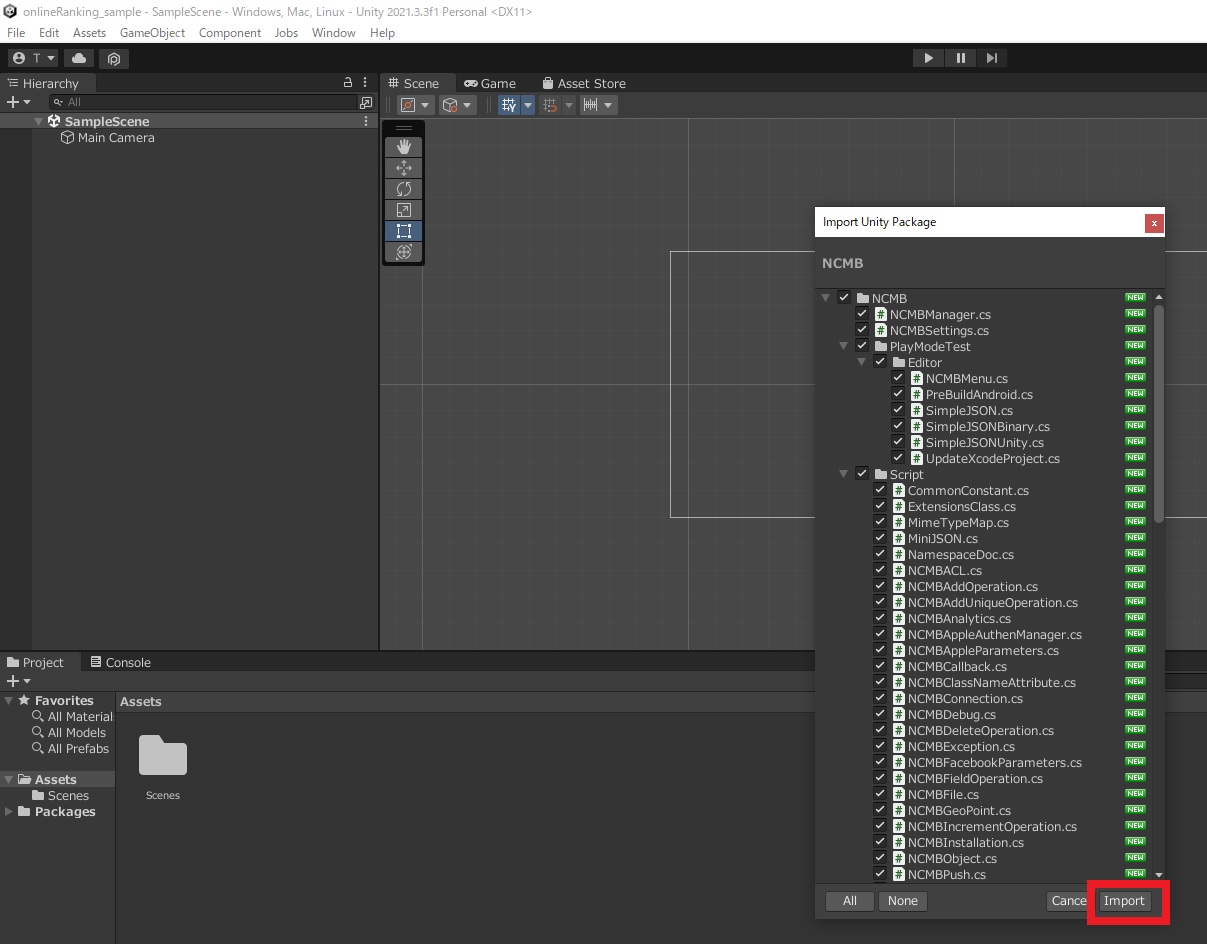This screenshot has width=1207, height=944.
Task: Uncheck NCMBManager.cs in the import list
Action: (x=862, y=314)
